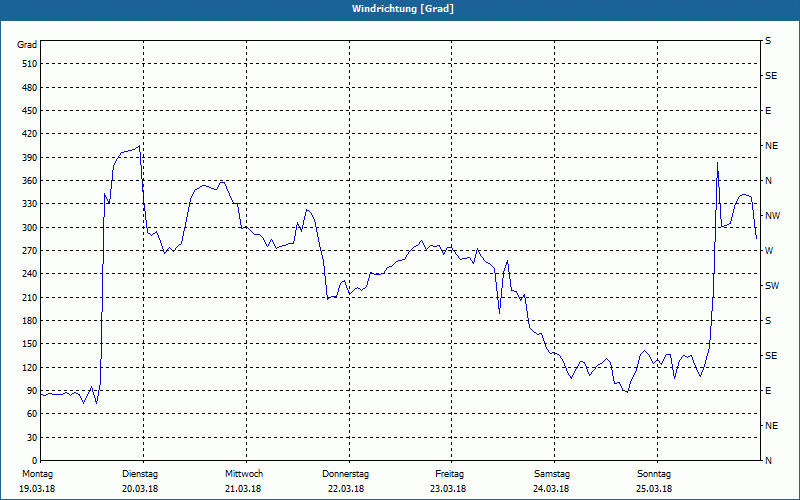Click the 510 value on the Grad axis
This screenshot has width=800, height=500.
click(x=30, y=64)
